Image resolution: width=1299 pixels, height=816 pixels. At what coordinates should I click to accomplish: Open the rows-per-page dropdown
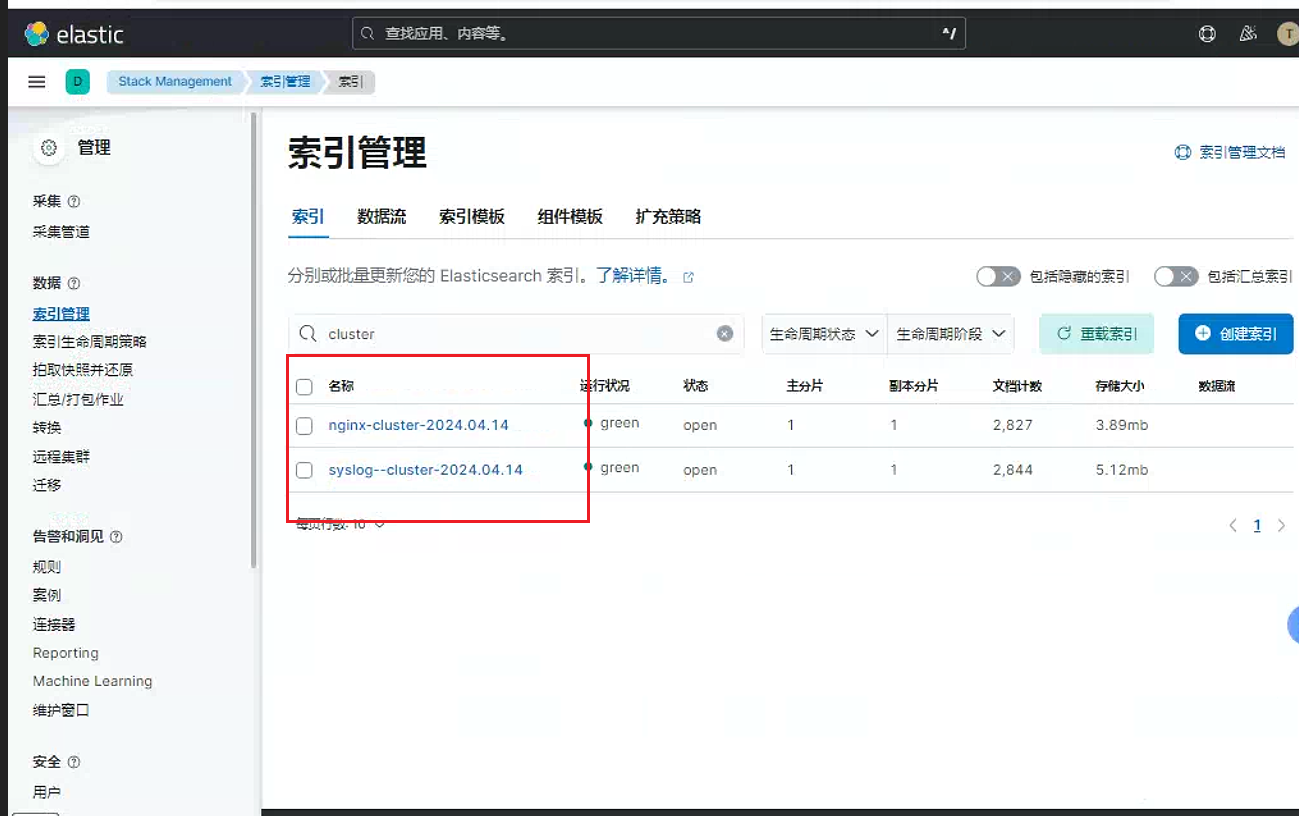(x=341, y=524)
